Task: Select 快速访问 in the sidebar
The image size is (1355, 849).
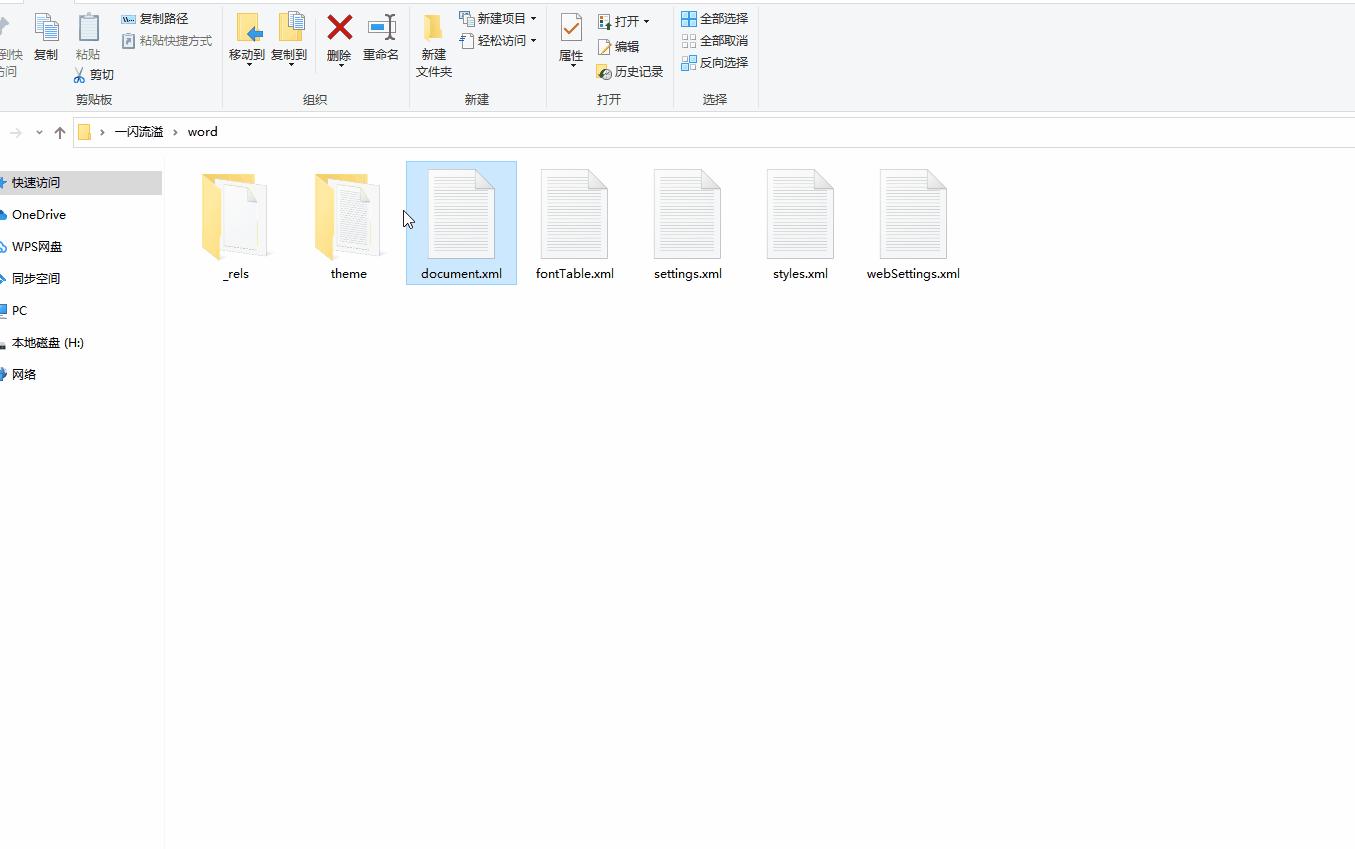Action: point(37,183)
